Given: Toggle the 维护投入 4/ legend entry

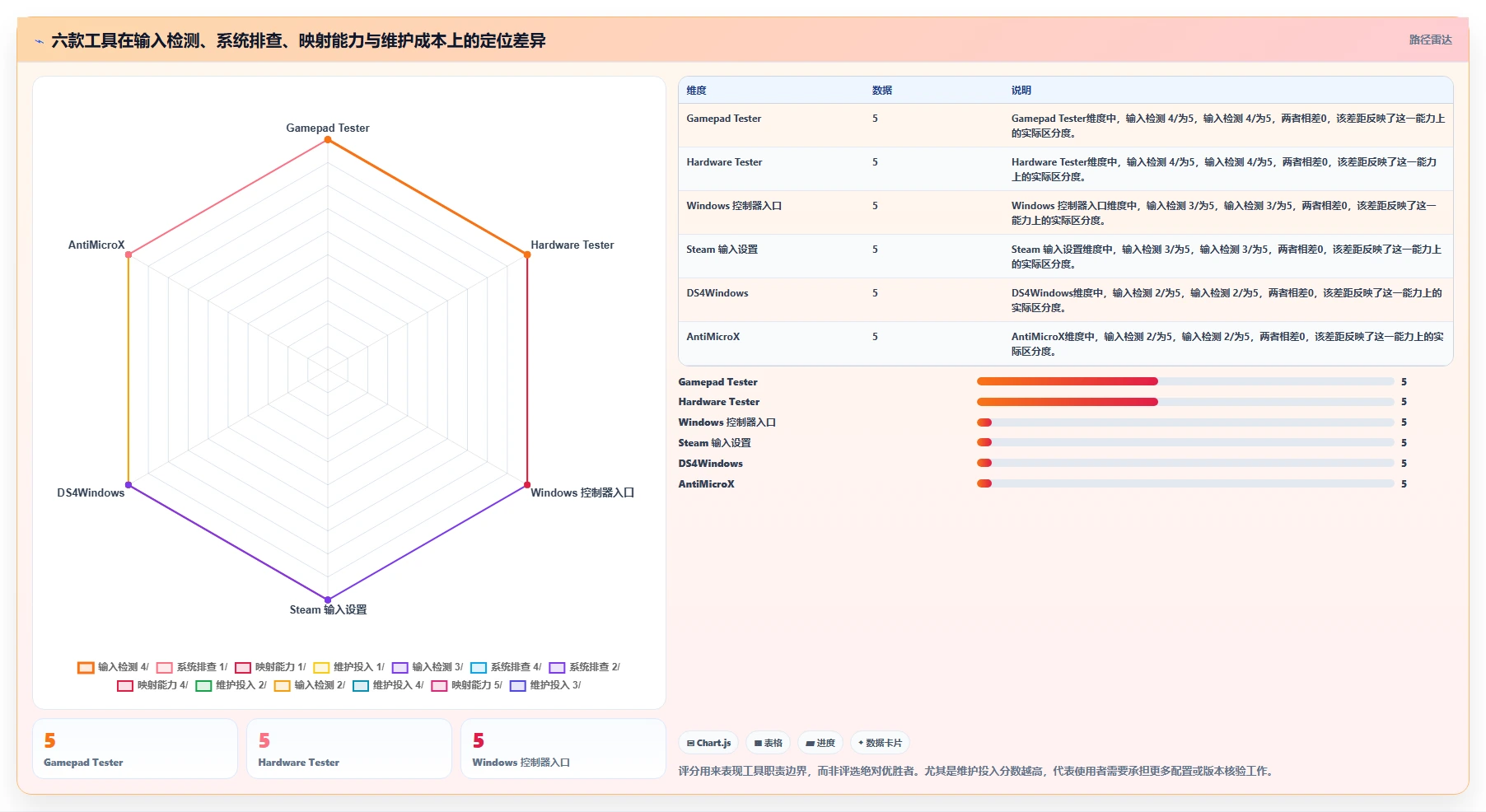Looking at the screenshot, I should (x=389, y=685).
